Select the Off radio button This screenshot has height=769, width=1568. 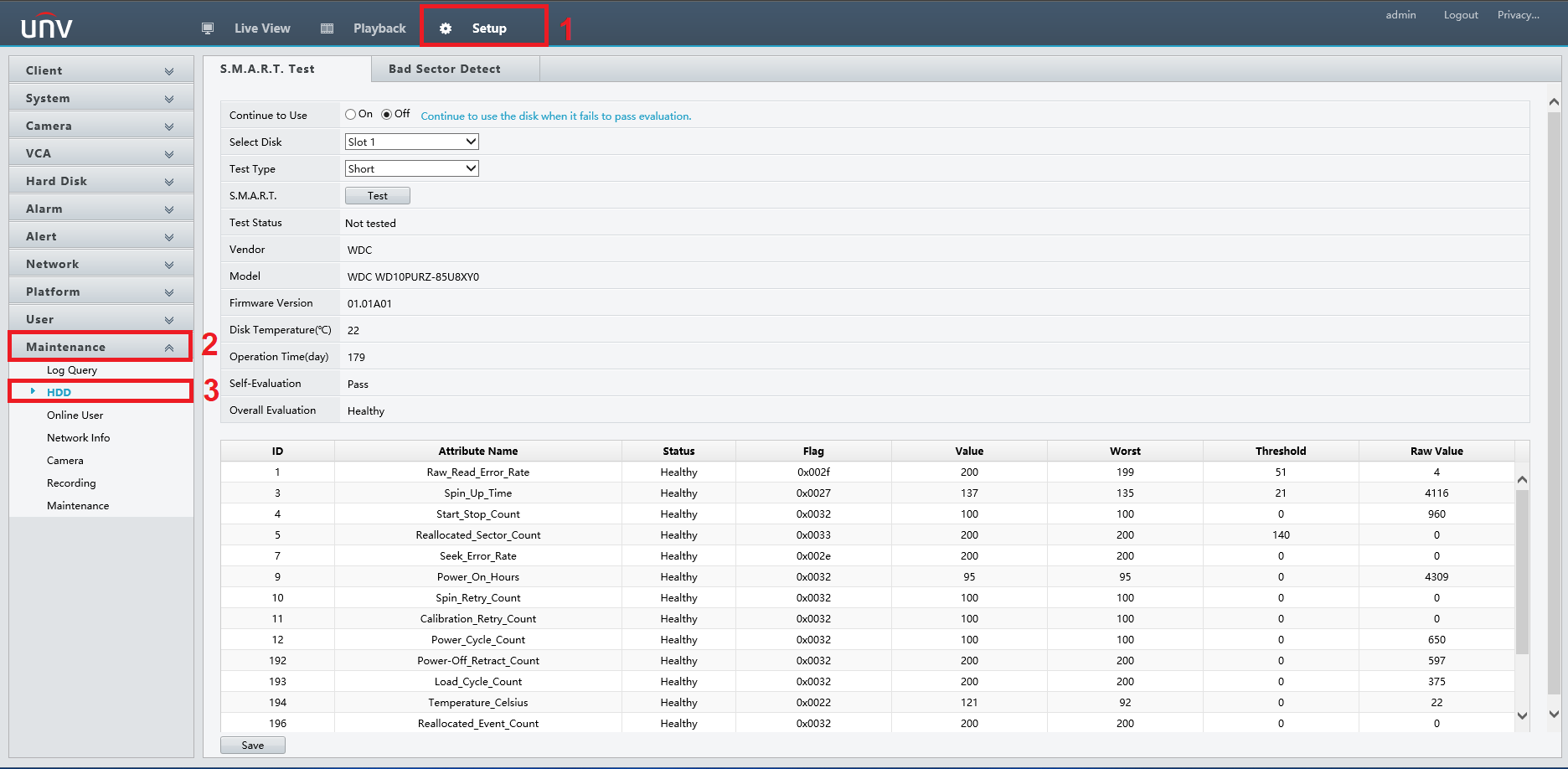(x=387, y=115)
